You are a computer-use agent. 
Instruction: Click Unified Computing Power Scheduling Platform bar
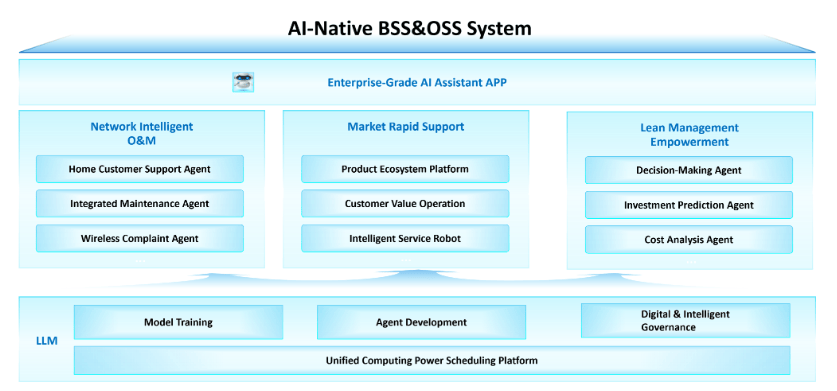click(x=432, y=361)
